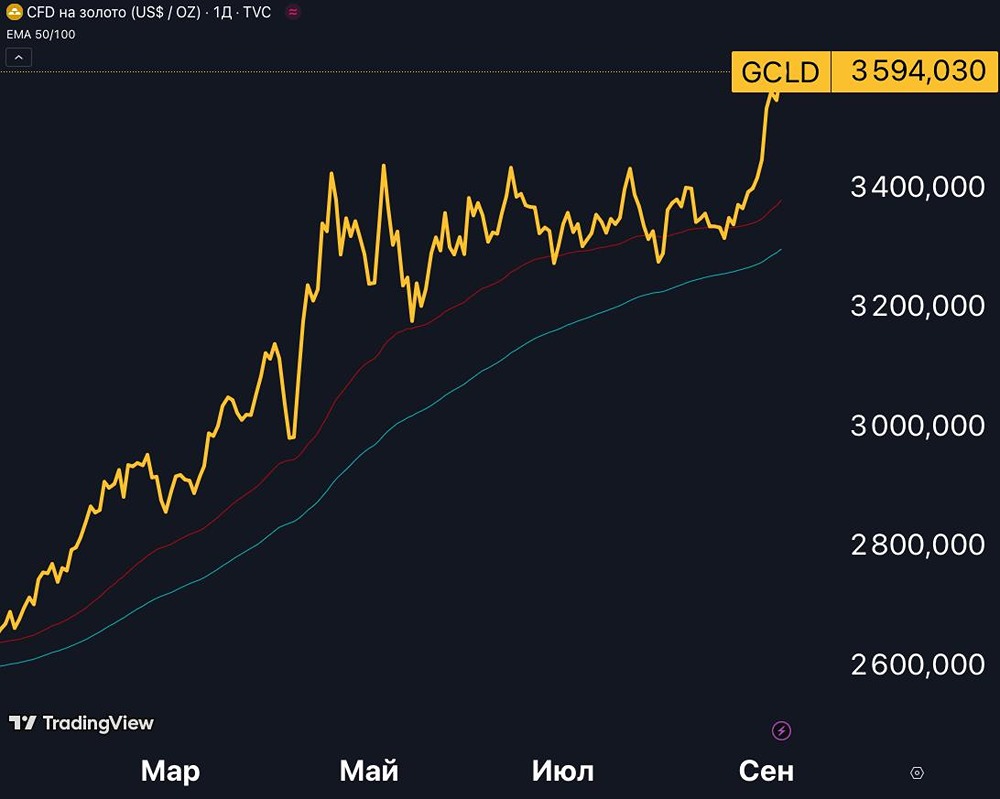Collapse the indicator legend chevron
This screenshot has height=799, width=1000.
coord(19,58)
